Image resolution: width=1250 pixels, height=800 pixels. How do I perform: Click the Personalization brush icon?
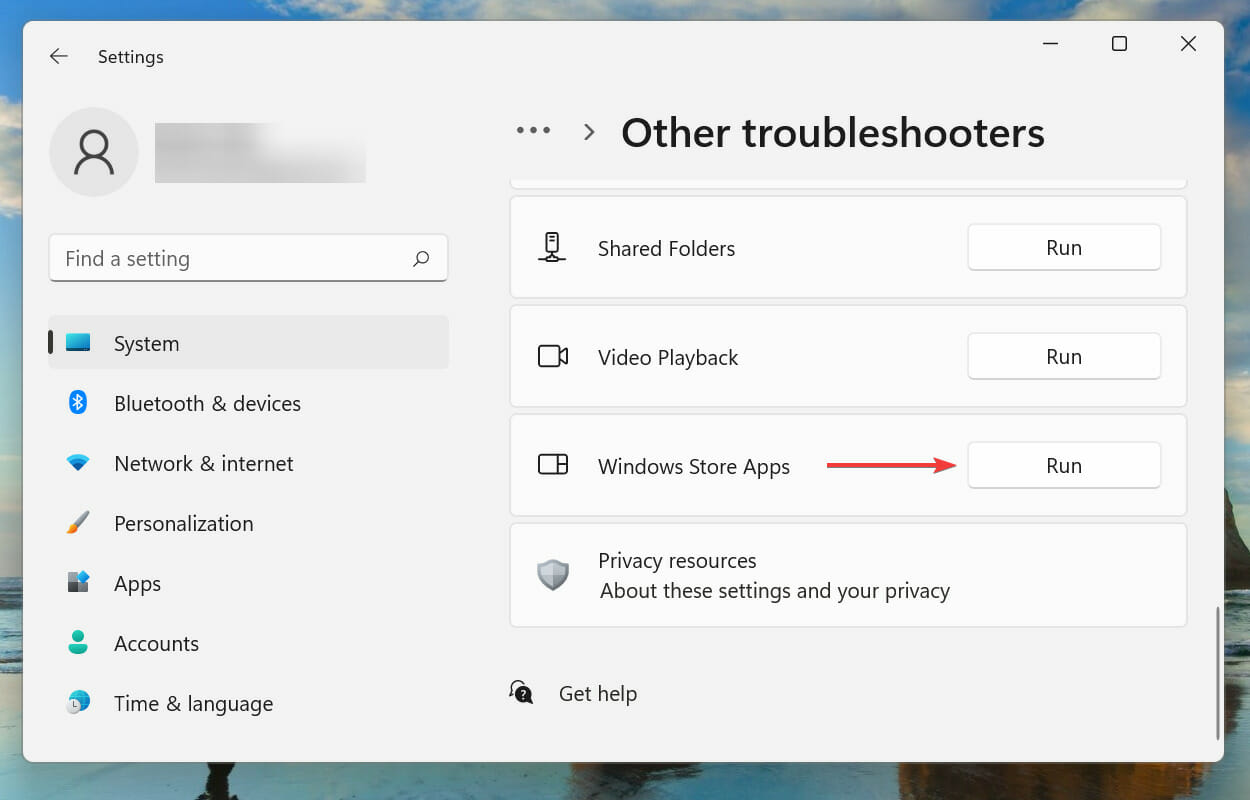tap(78, 523)
